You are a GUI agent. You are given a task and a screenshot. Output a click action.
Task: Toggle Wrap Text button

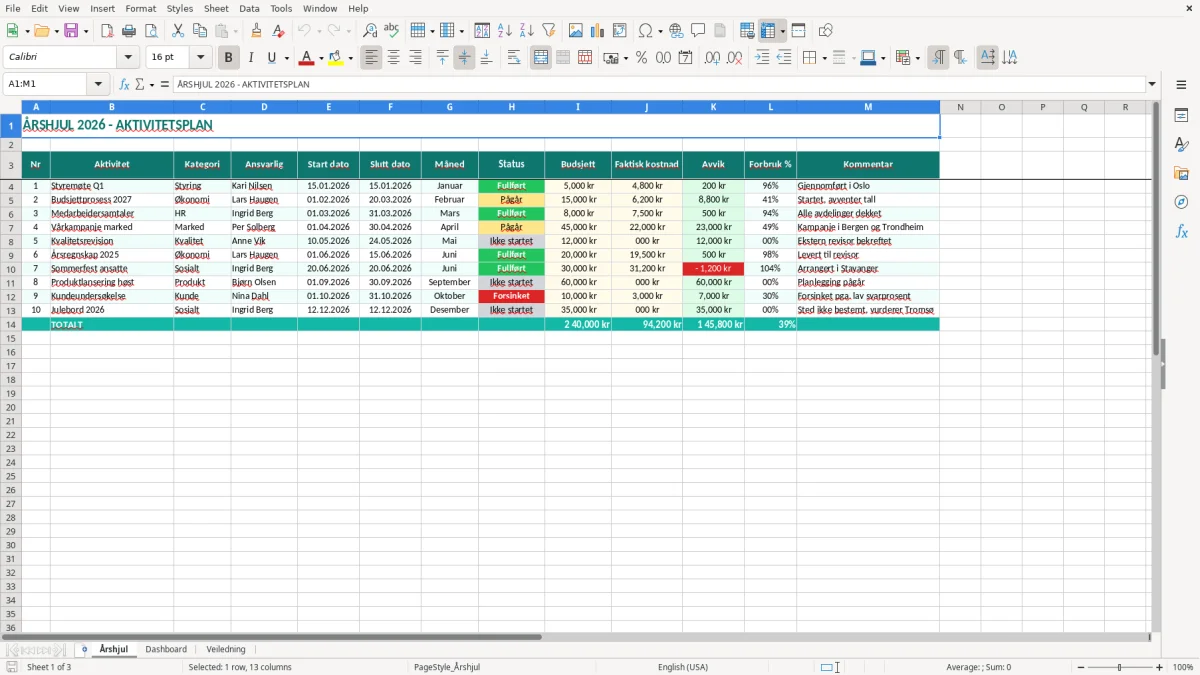click(x=514, y=58)
